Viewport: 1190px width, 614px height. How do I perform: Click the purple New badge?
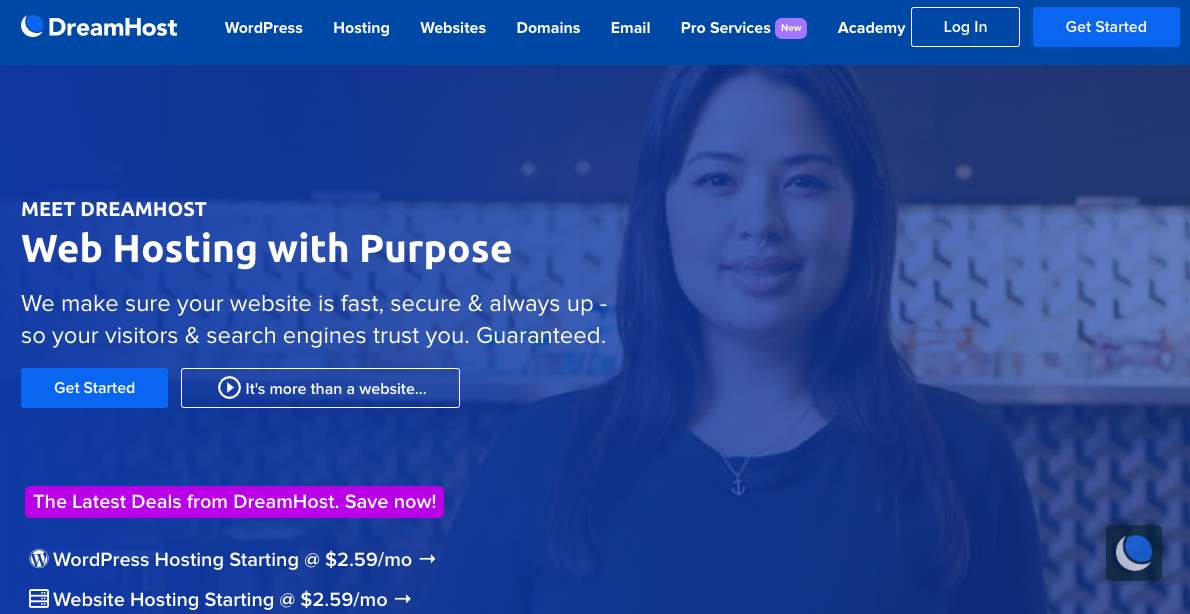click(x=791, y=28)
